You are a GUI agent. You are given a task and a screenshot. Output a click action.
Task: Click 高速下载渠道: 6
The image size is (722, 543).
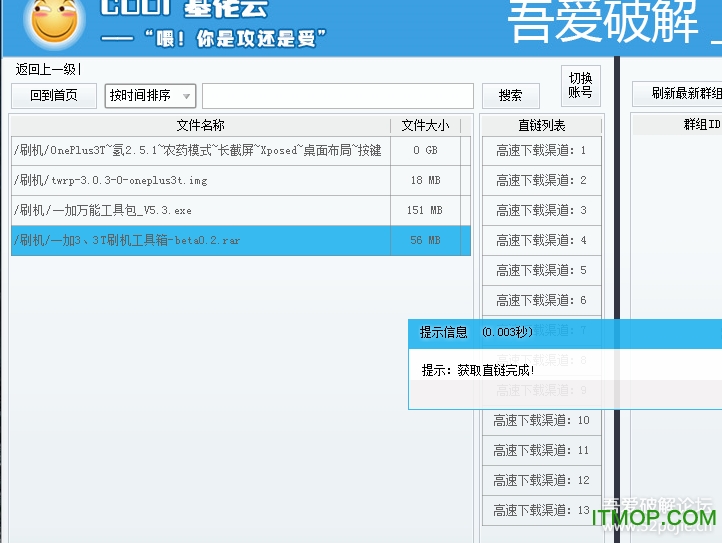(542, 300)
